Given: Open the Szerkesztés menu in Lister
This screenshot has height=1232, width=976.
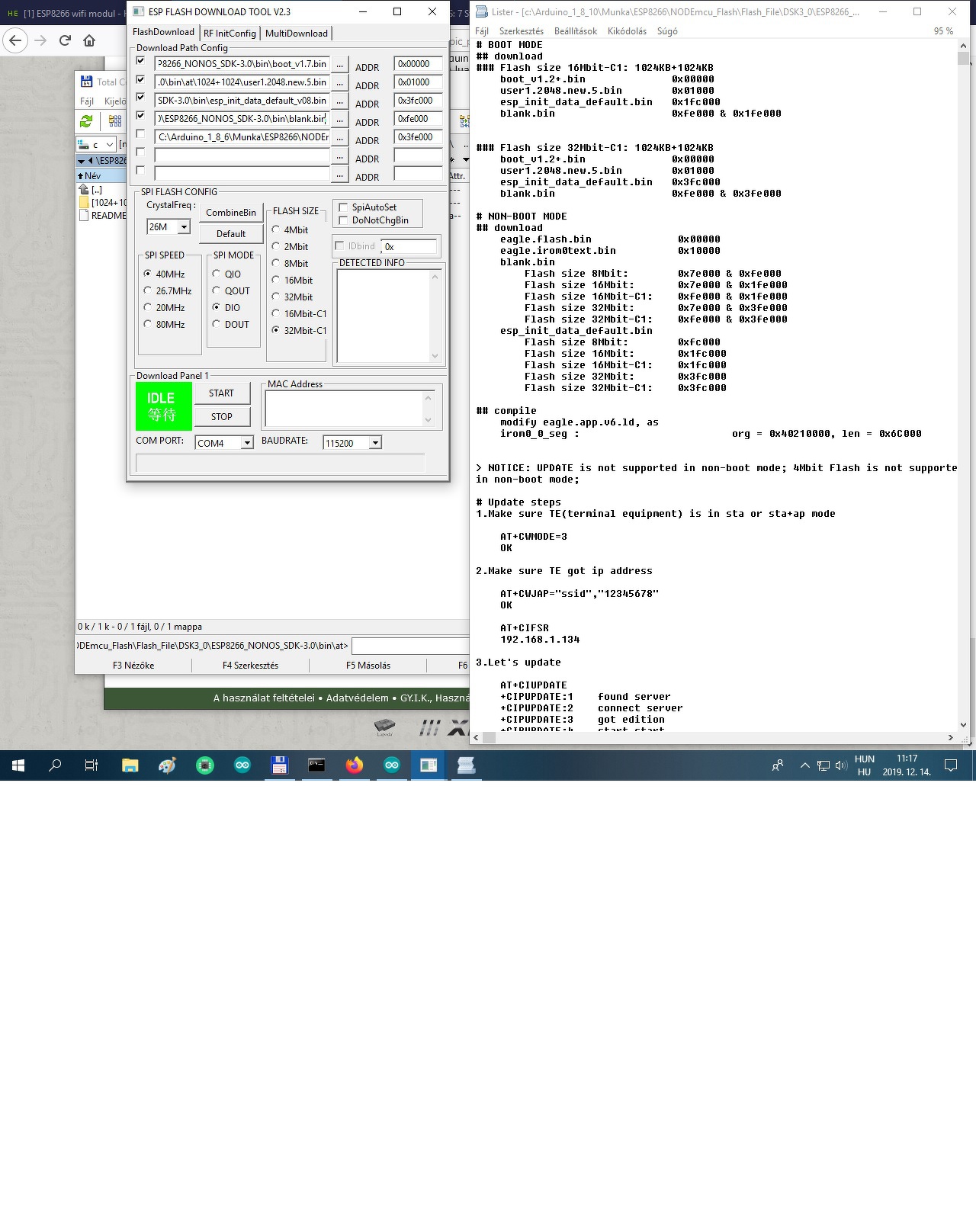Looking at the screenshot, I should [x=522, y=31].
